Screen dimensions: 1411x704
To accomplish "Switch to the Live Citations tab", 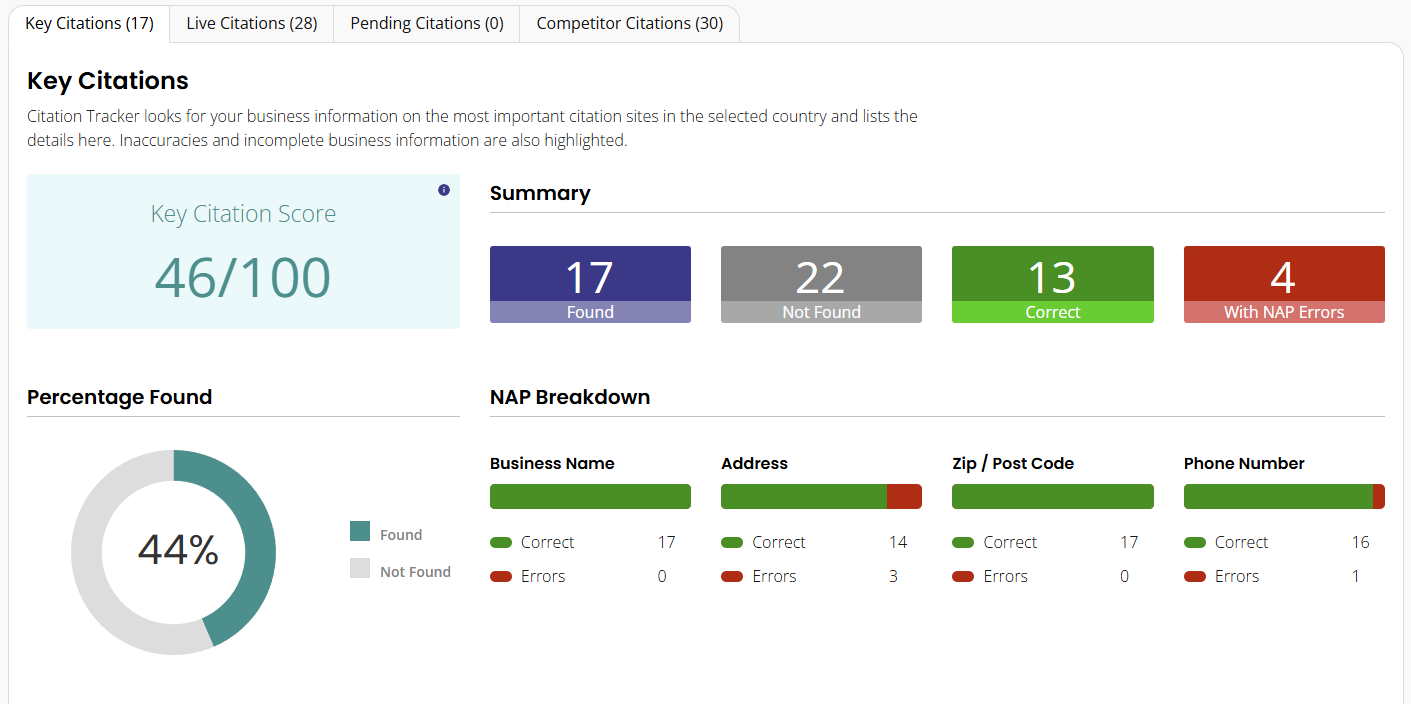I will 251,23.
